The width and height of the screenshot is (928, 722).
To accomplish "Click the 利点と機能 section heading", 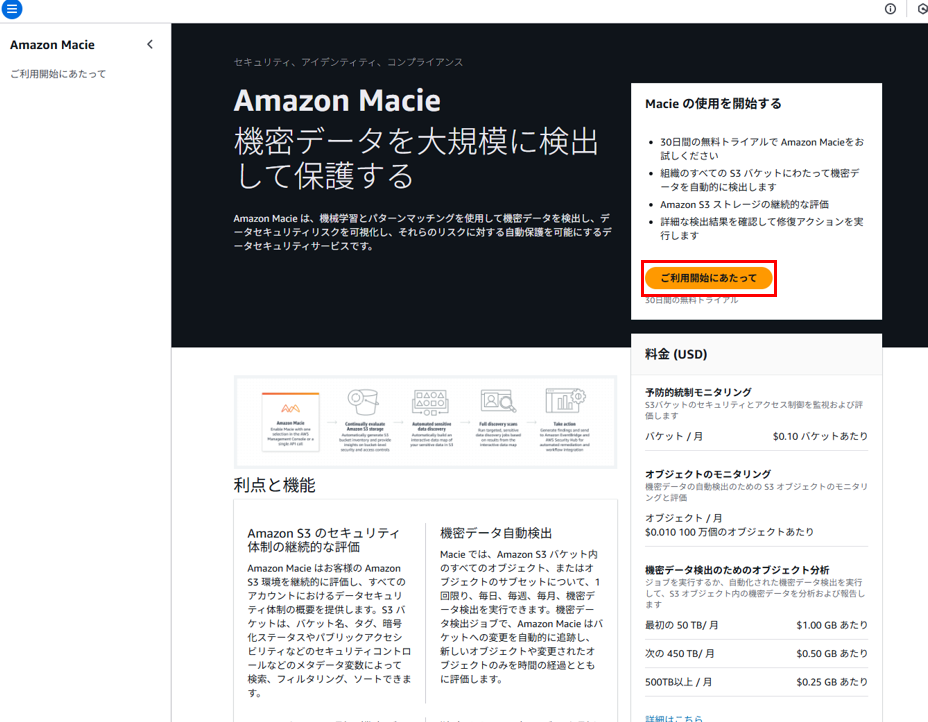I will 275,485.
